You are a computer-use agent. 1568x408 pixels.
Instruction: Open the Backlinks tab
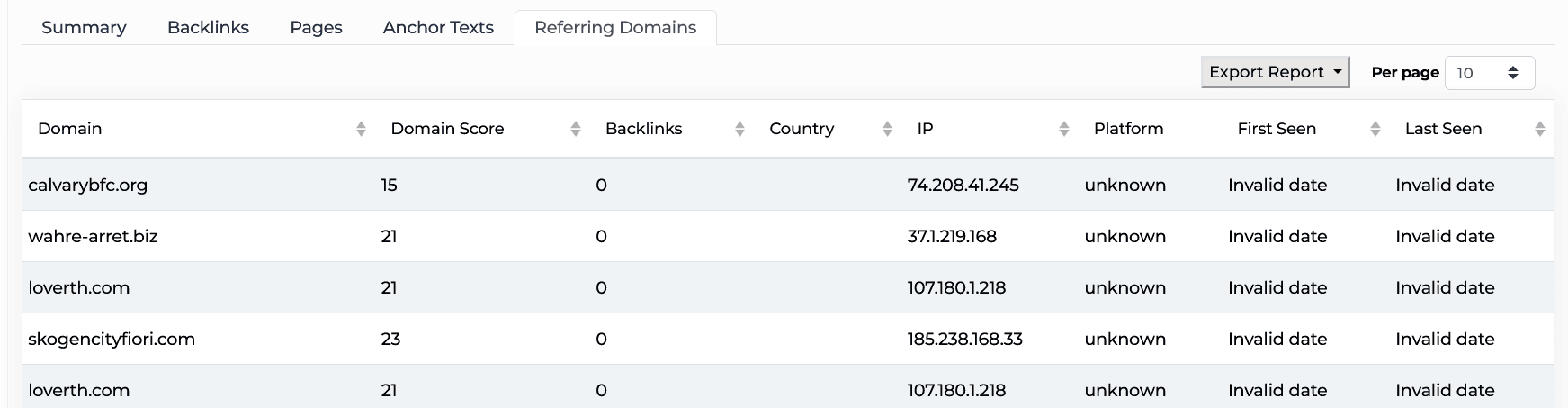point(208,28)
